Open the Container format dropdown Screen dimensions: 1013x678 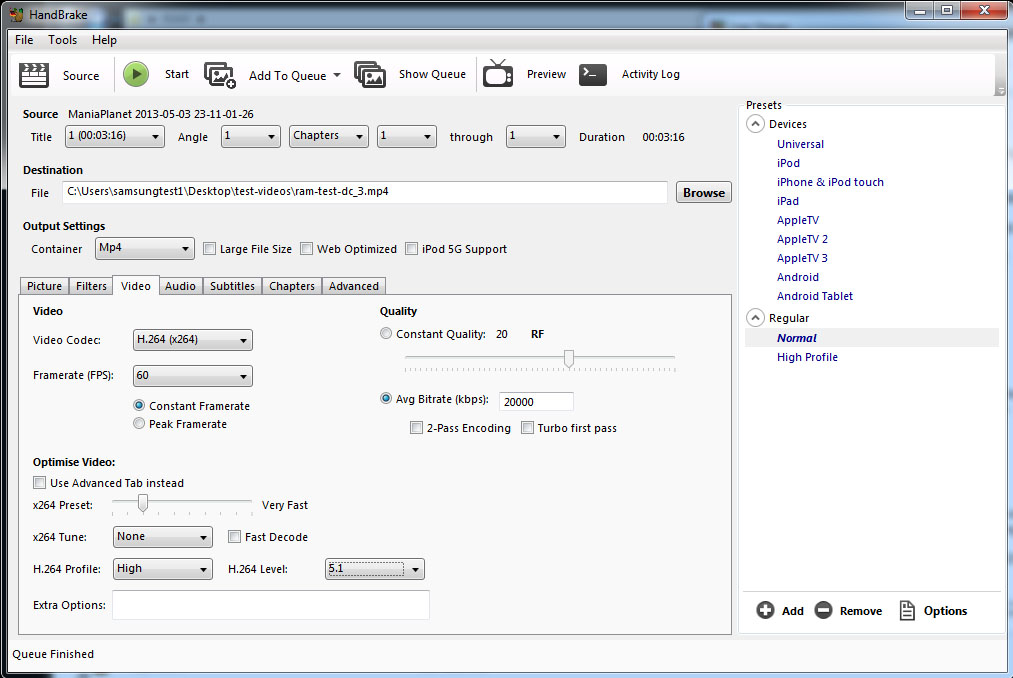click(144, 248)
